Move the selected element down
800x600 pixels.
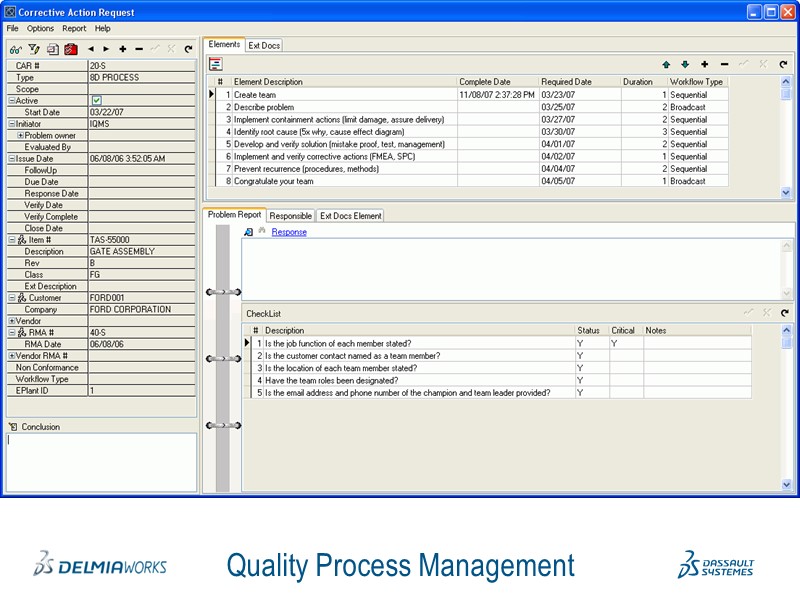click(685, 64)
